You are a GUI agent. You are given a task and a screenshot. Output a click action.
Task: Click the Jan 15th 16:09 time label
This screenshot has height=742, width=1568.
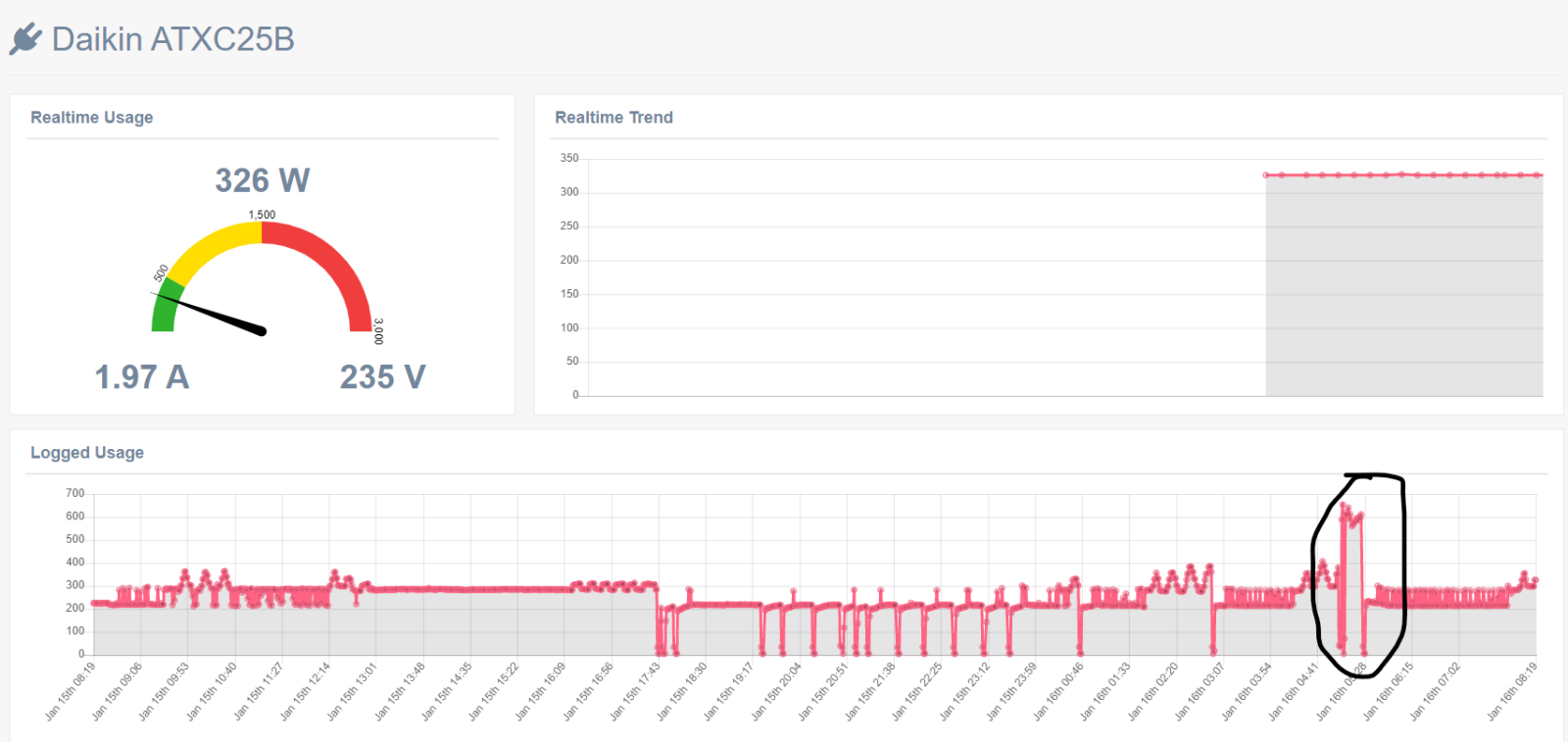point(541,691)
